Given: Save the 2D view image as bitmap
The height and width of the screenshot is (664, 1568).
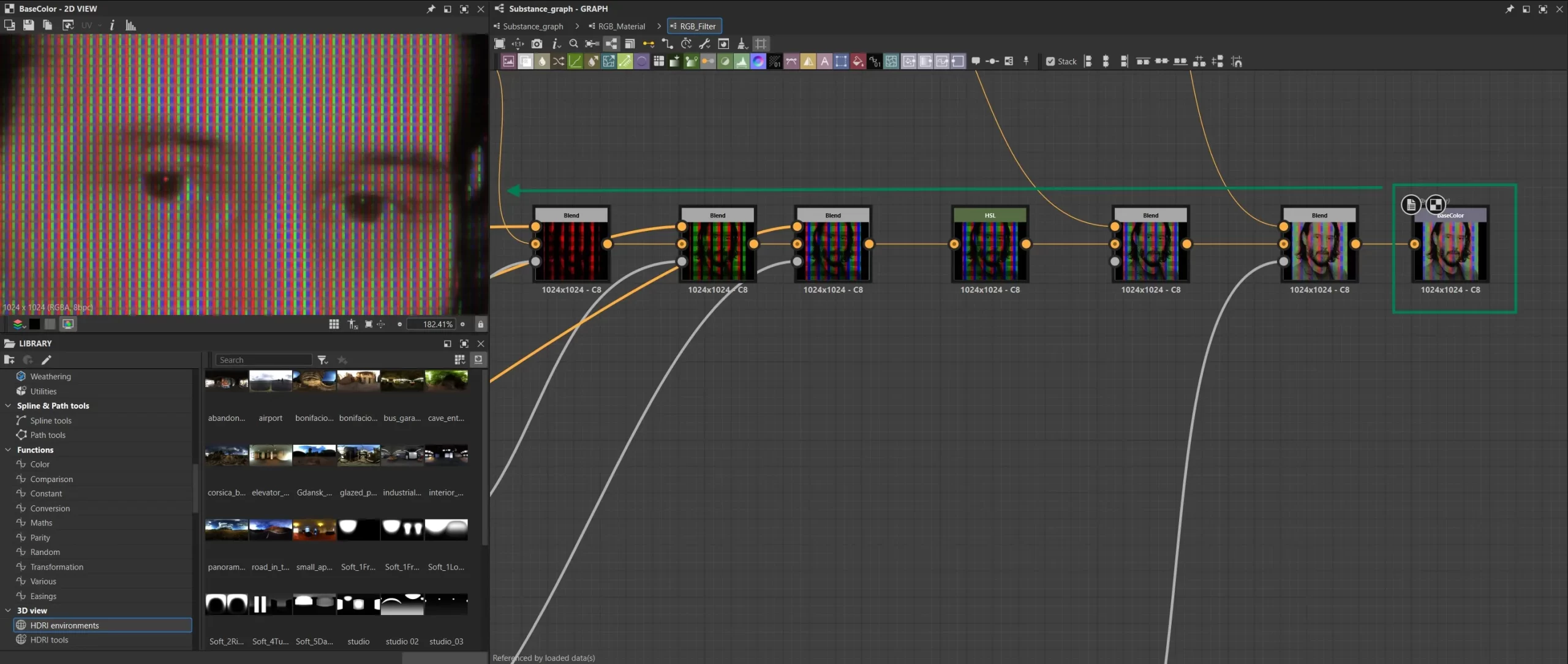Looking at the screenshot, I should pos(28,25).
